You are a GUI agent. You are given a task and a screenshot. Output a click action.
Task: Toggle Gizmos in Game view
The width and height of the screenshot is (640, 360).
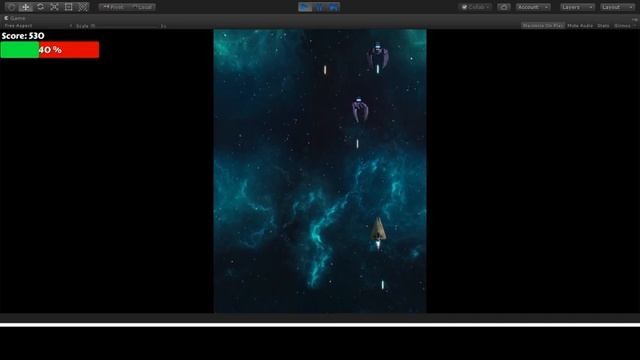[x=624, y=26]
